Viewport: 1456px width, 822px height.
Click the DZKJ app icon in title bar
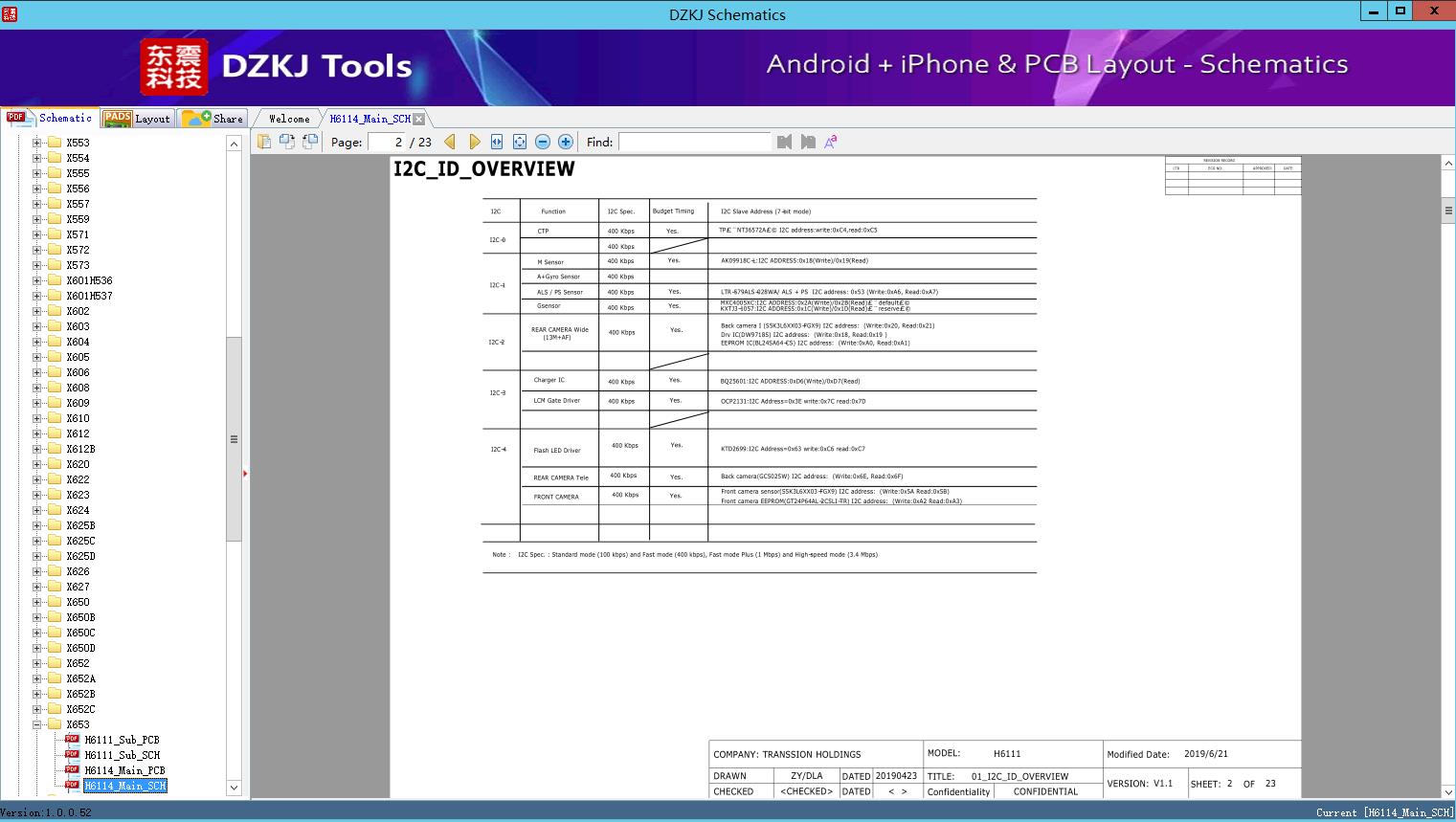11,14
